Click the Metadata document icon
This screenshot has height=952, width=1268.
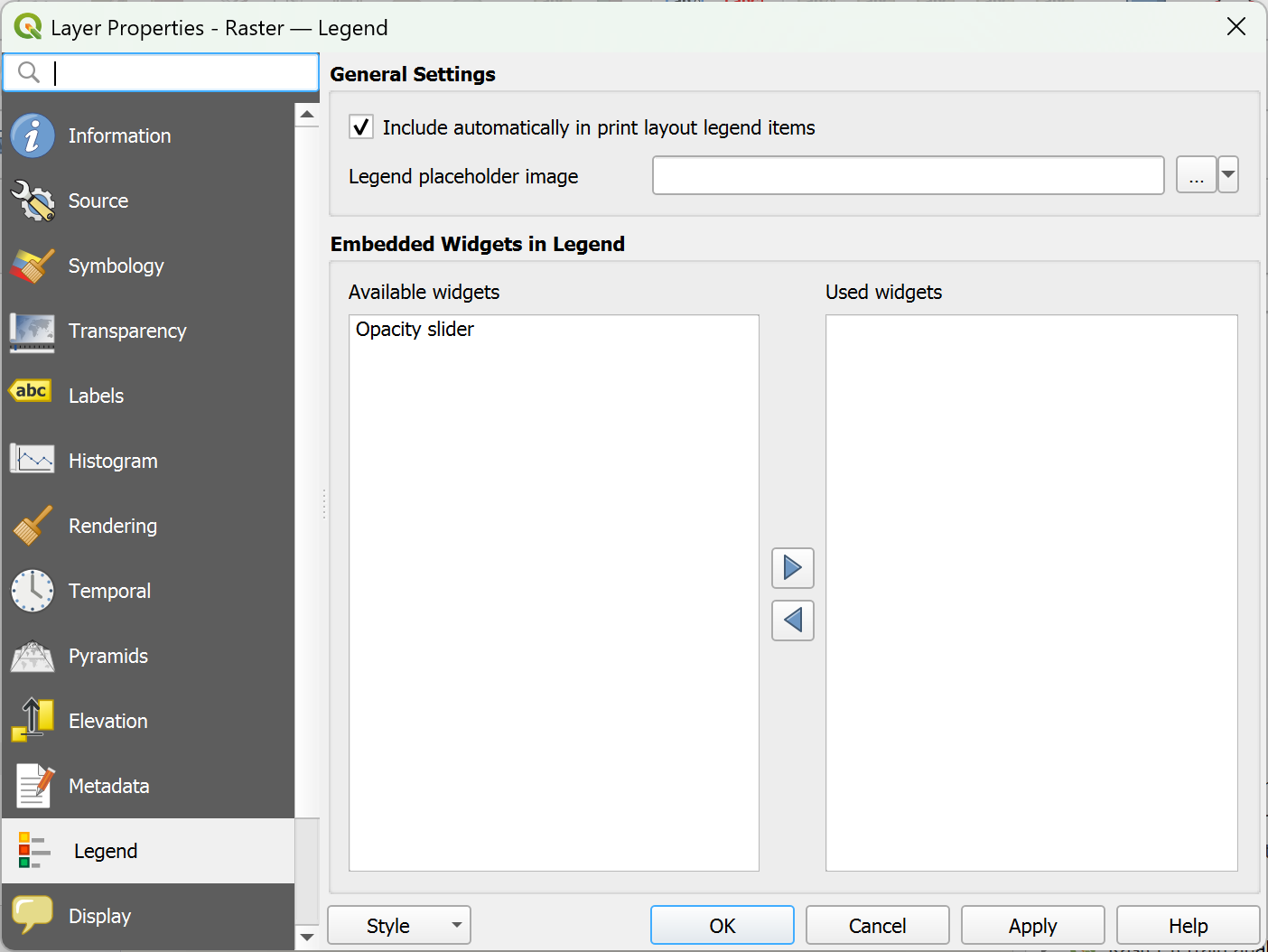[x=33, y=786]
